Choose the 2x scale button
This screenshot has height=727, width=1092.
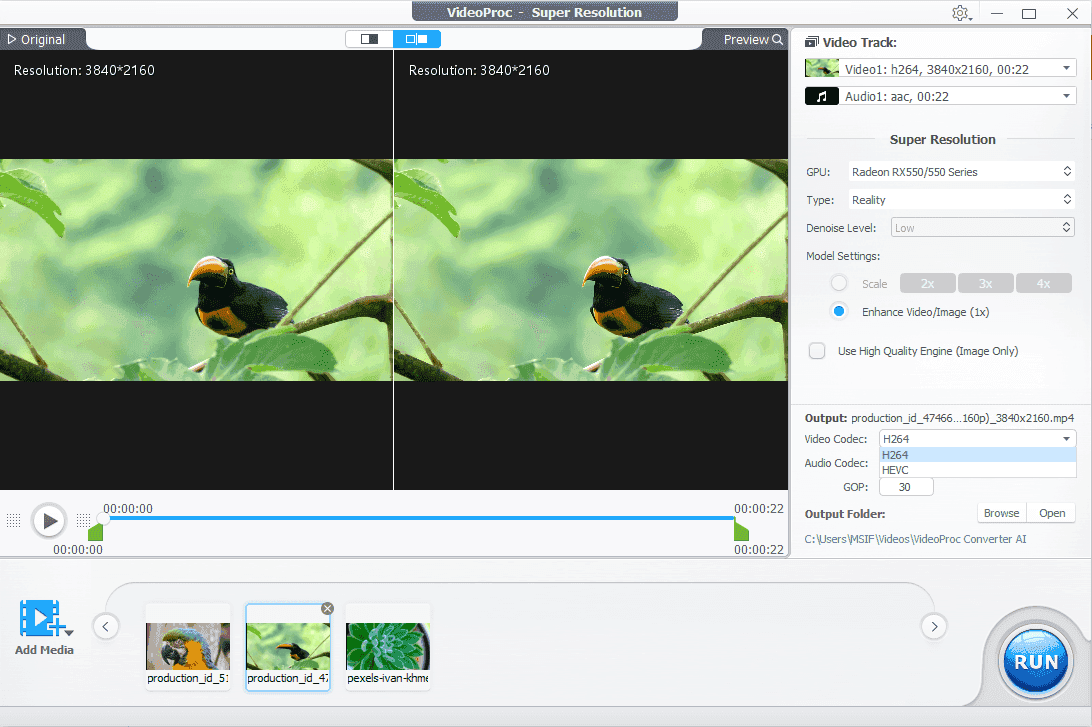point(928,283)
